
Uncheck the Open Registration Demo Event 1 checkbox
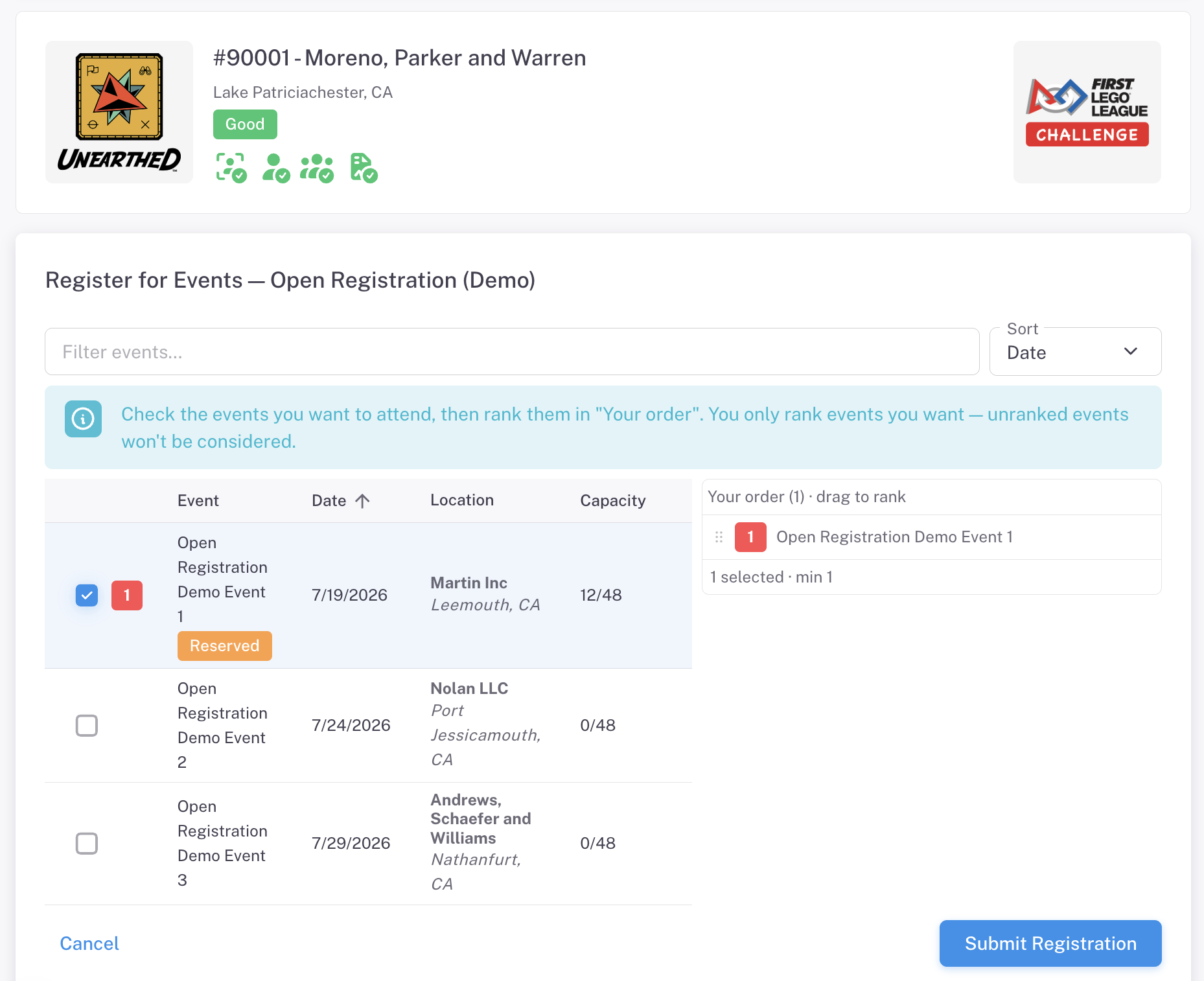point(87,595)
